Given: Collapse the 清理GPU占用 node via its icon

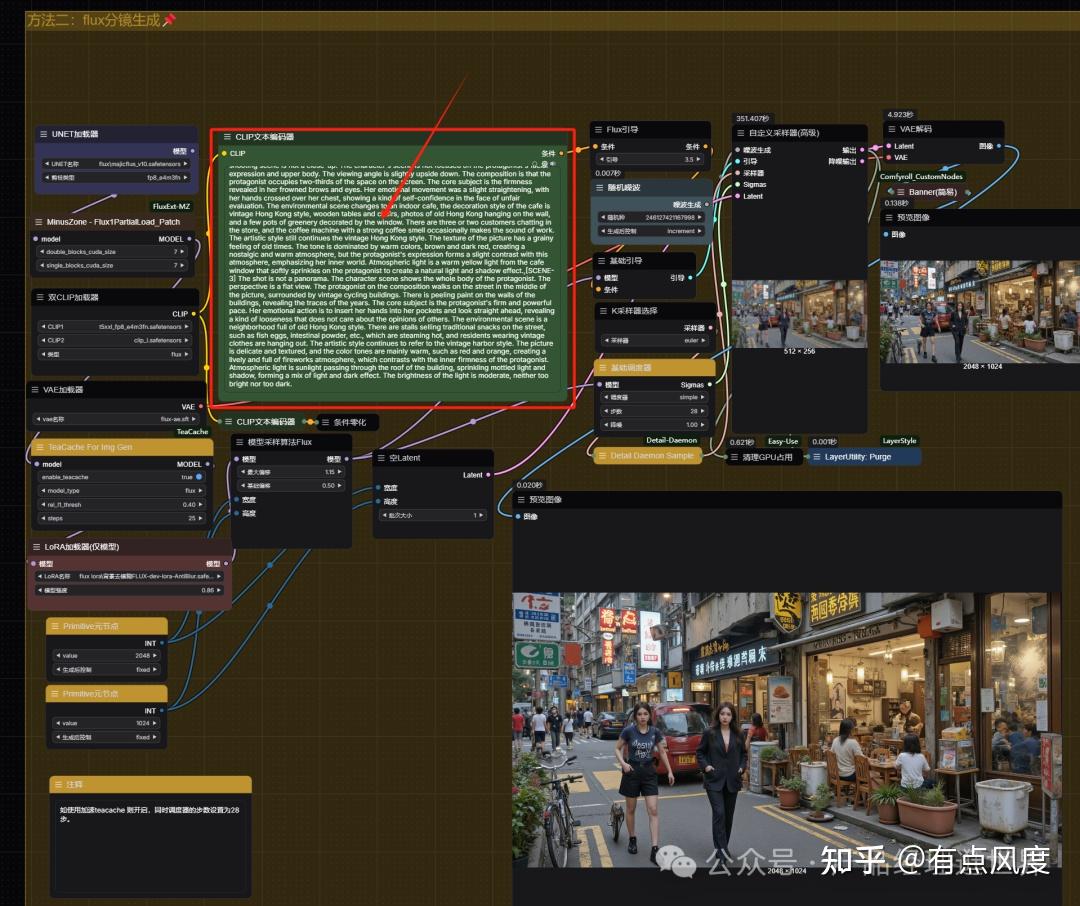Looking at the screenshot, I should click(x=733, y=458).
